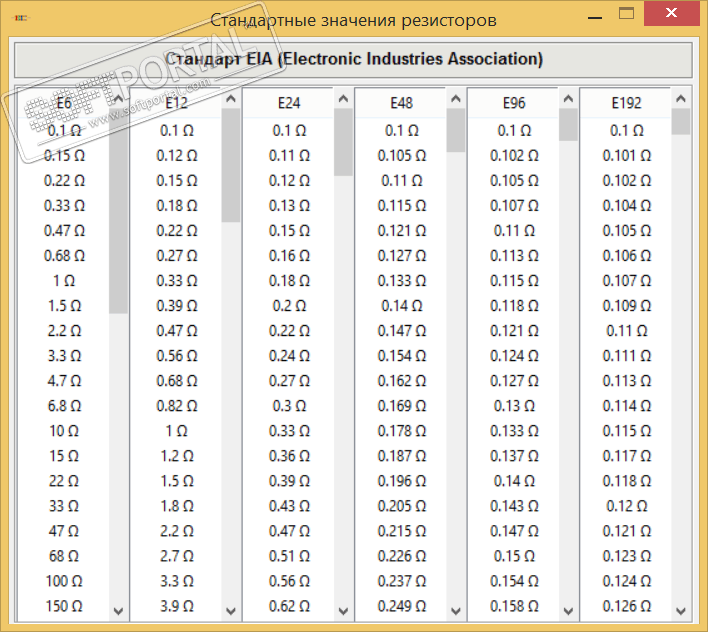Select 0.126 Ω in the E192 list
The width and height of the screenshot is (708, 632).
[x=626, y=606]
